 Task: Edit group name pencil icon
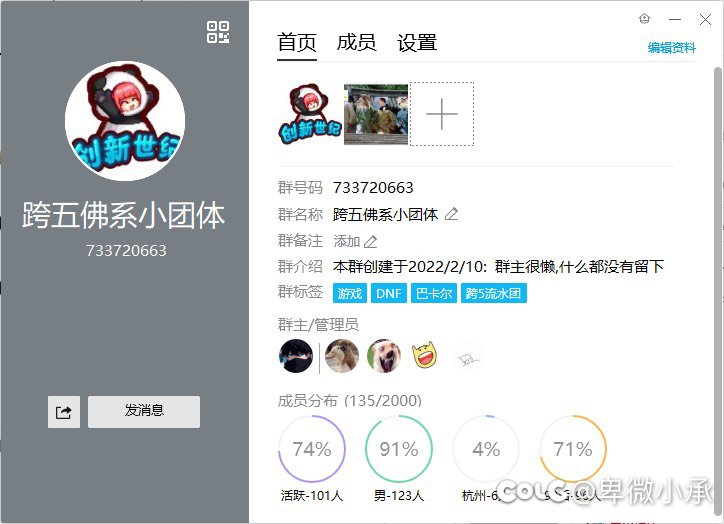[x=451, y=214]
